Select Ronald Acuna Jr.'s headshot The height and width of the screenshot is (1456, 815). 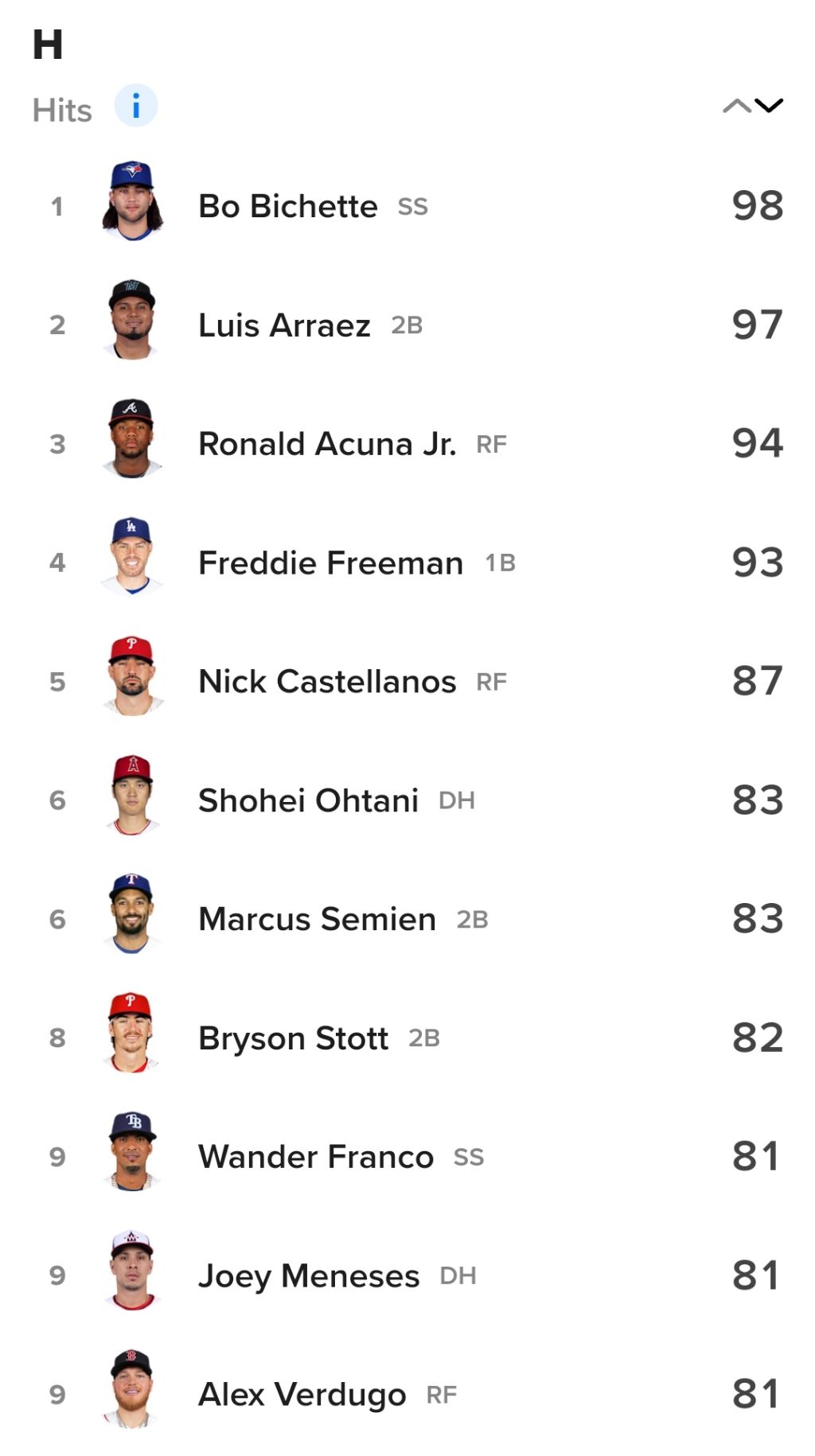pyautogui.click(x=132, y=439)
